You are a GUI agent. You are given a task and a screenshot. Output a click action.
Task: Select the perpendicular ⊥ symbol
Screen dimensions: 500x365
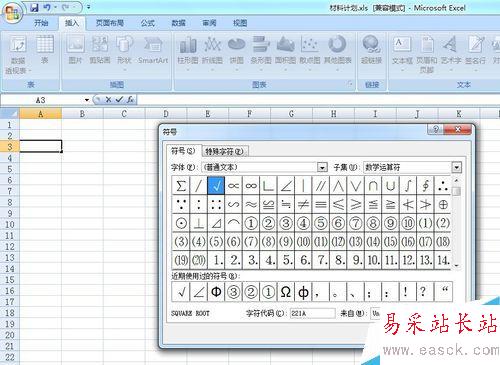pos(199,223)
